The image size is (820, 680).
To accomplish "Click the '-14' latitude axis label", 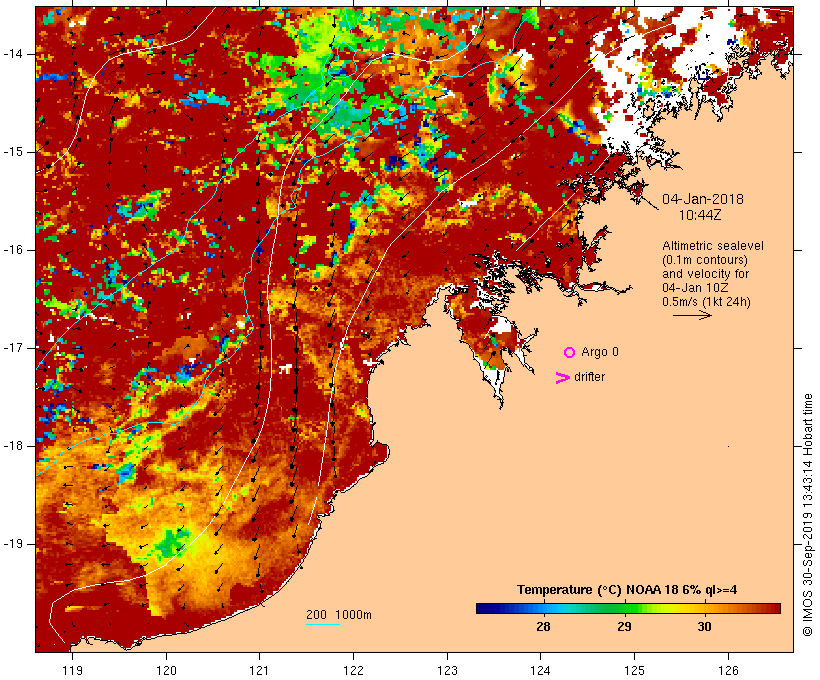I will 13,54.
